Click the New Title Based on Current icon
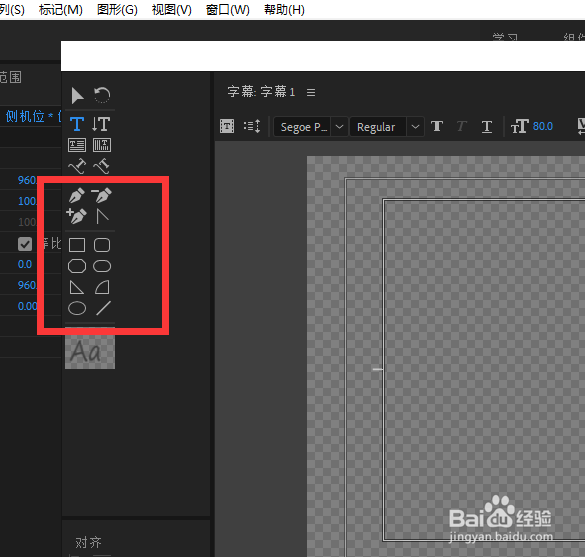Viewport: 585px width, 557px height. (x=227, y=126)
